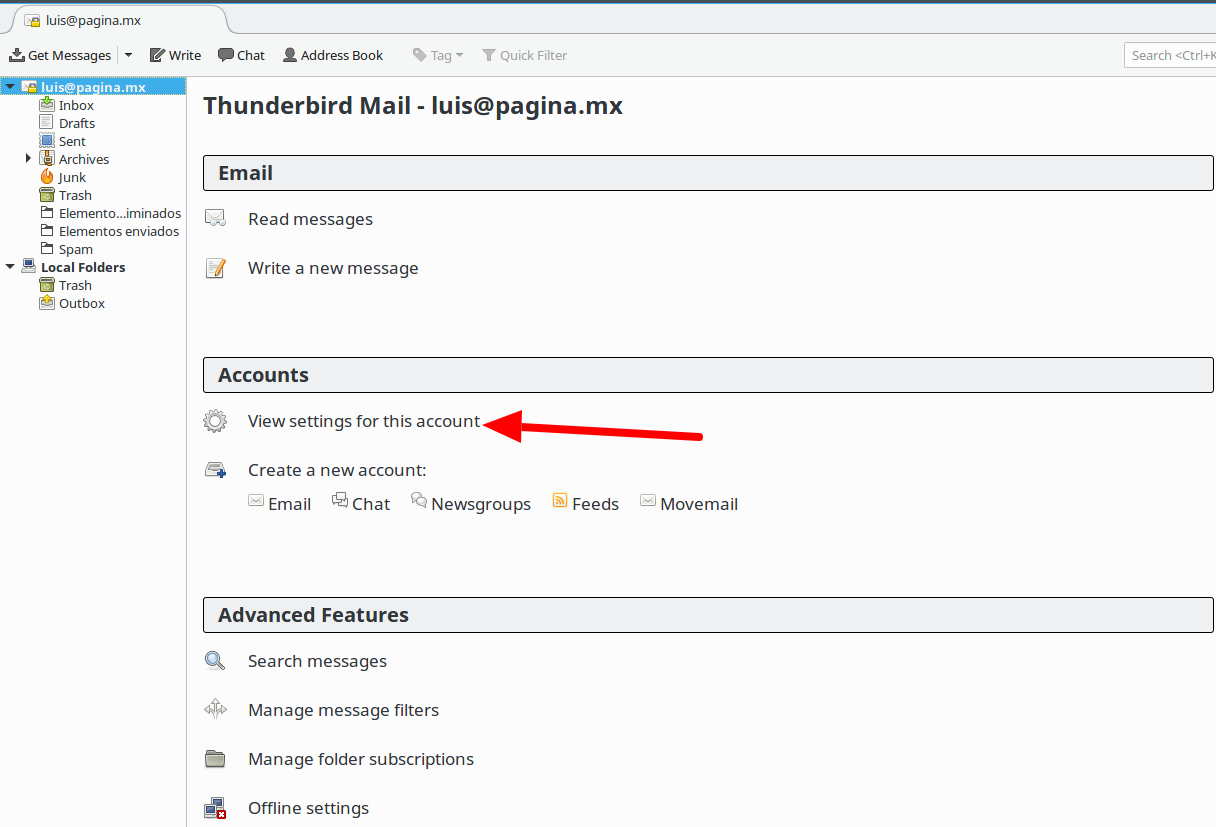The height and width of the screenshot is (827, 1216).
Task: Select the Local Folders row
Action: [93, 267]
